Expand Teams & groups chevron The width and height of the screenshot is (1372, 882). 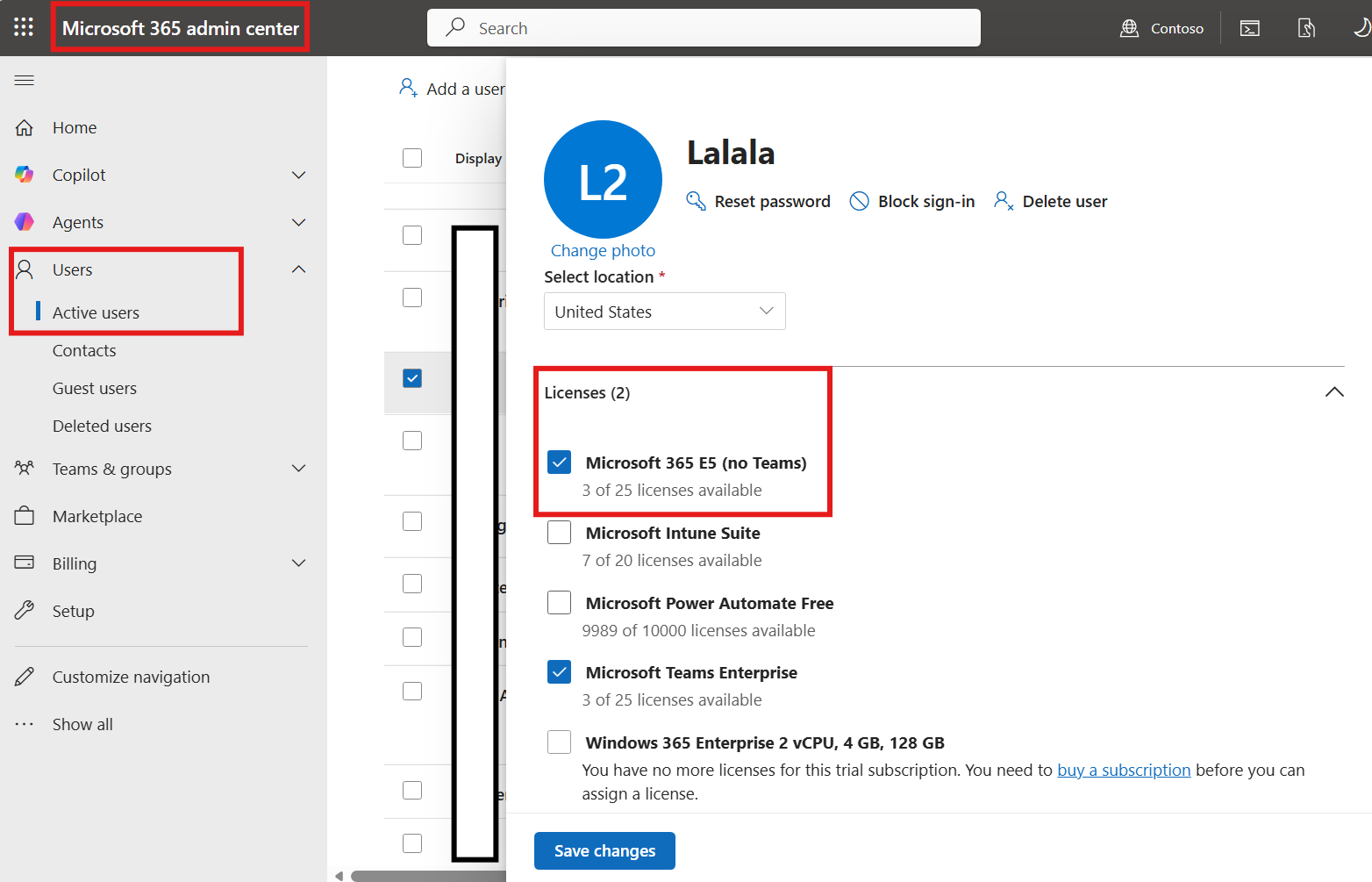point(298,469)
